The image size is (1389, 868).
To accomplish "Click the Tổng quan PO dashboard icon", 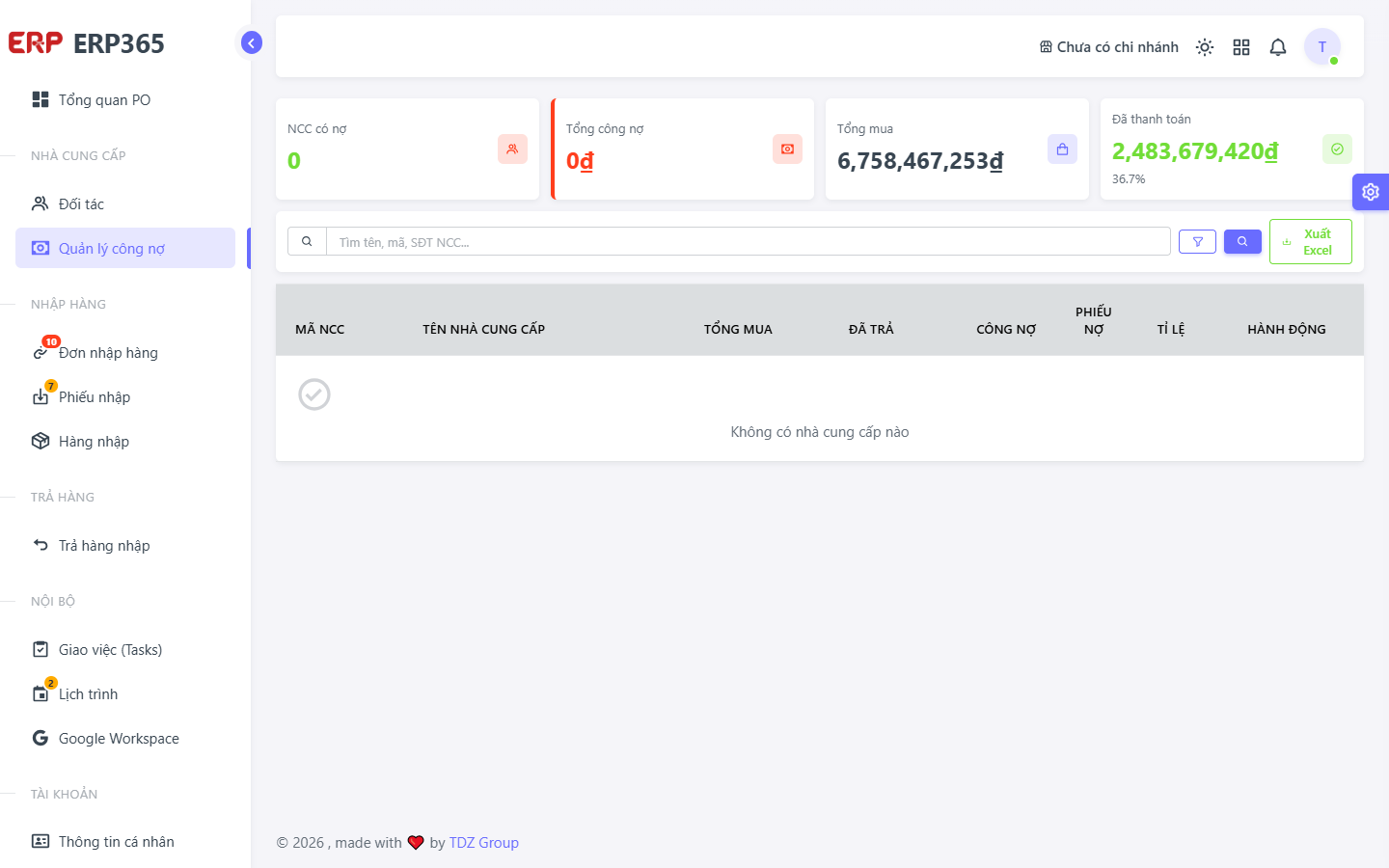I will [41, 99].
